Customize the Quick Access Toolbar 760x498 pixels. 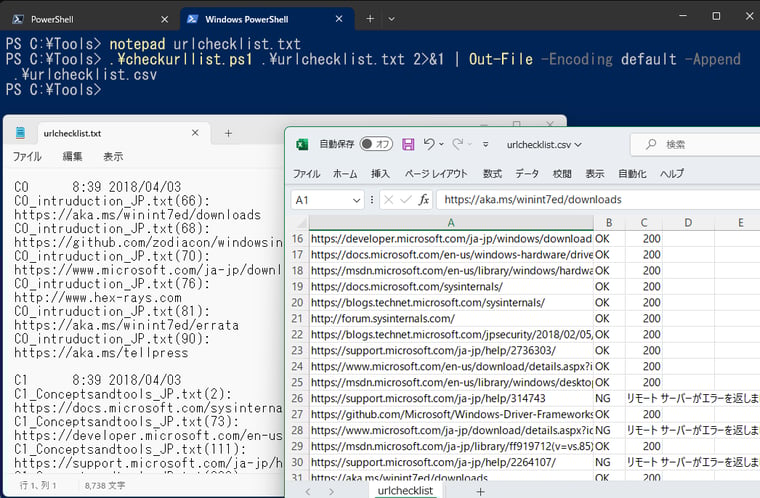tap(485, 145)
